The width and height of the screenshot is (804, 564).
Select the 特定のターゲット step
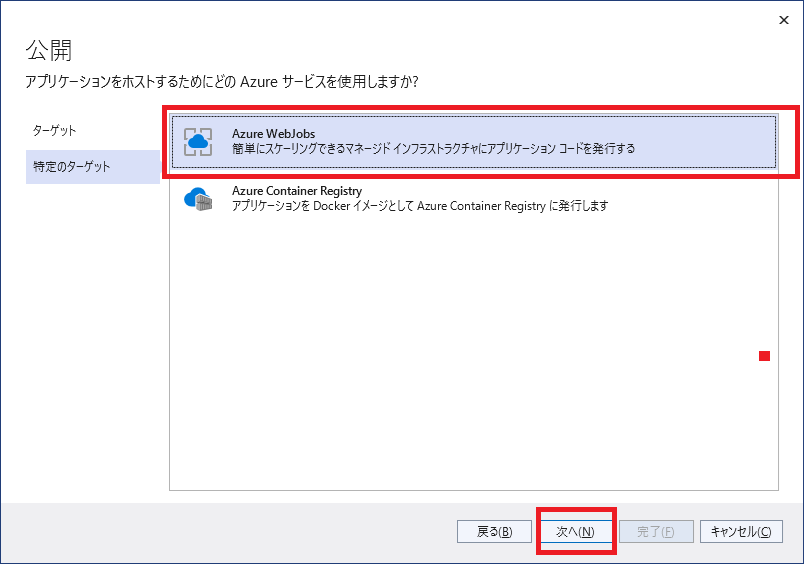92,167
